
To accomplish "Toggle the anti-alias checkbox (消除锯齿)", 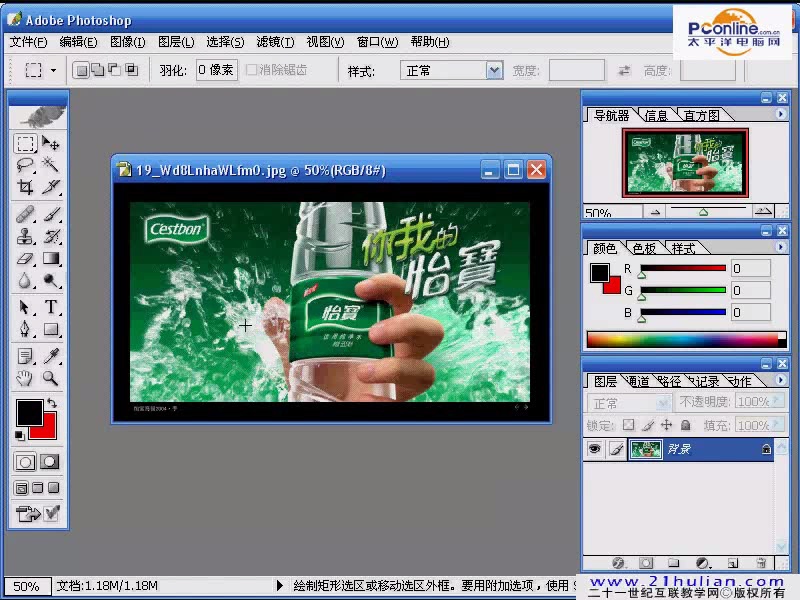I will pyautogui.click(x=251, y=70).
